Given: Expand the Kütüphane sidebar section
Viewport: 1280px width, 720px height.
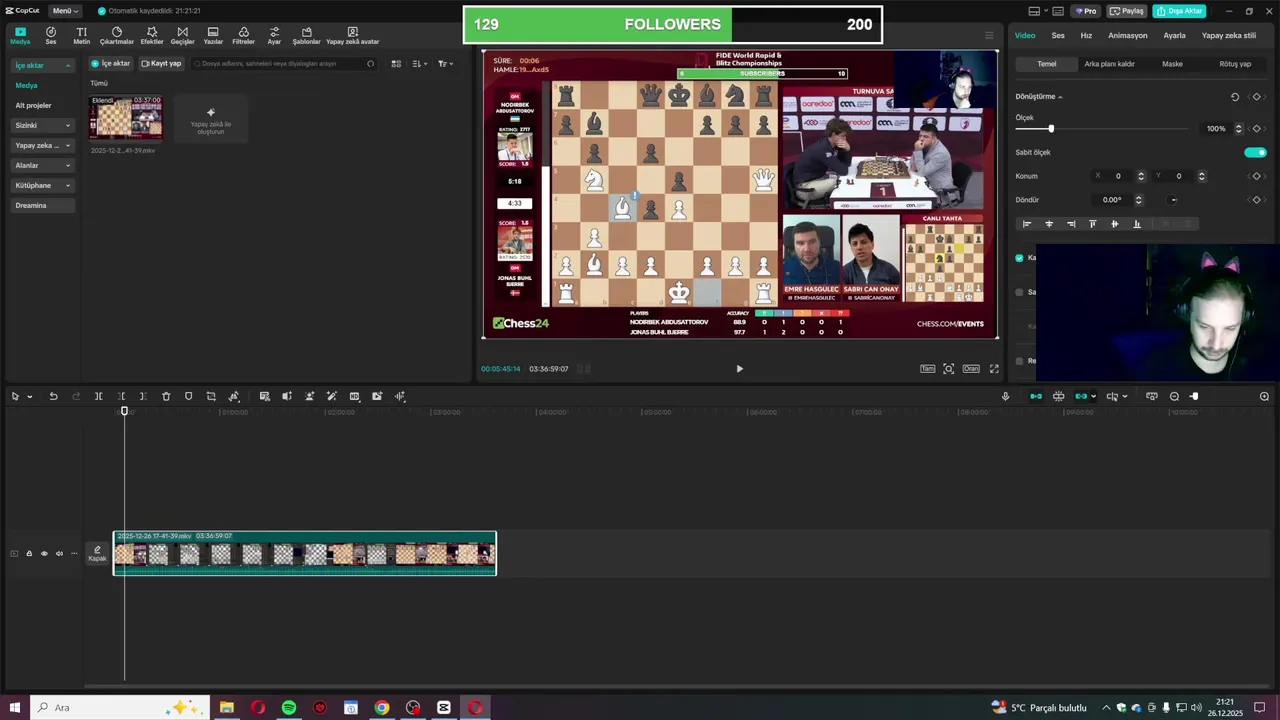Looking at the screenshot, I should click(43, 185).
